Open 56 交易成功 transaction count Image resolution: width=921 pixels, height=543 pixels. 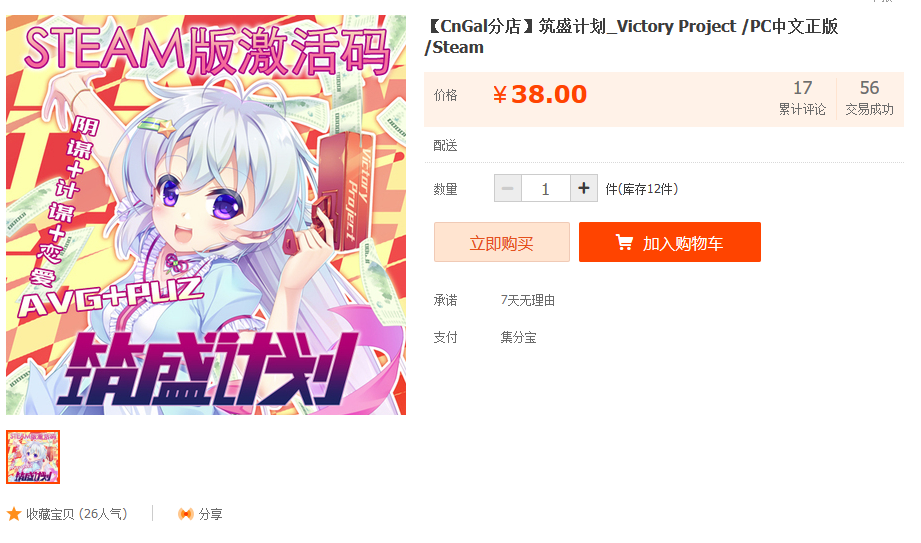(869, 98)
